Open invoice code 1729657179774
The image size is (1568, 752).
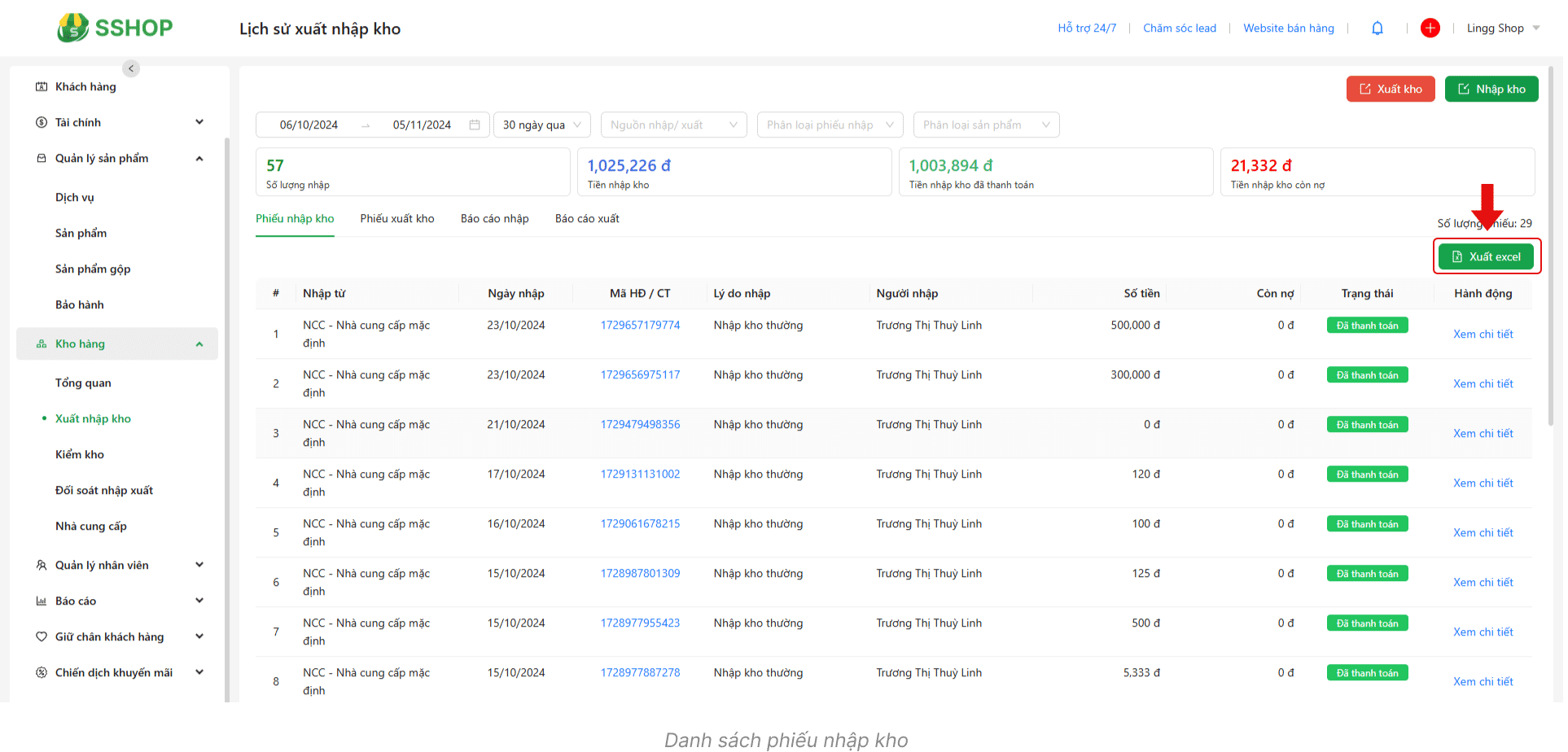(x=640, y=326)
